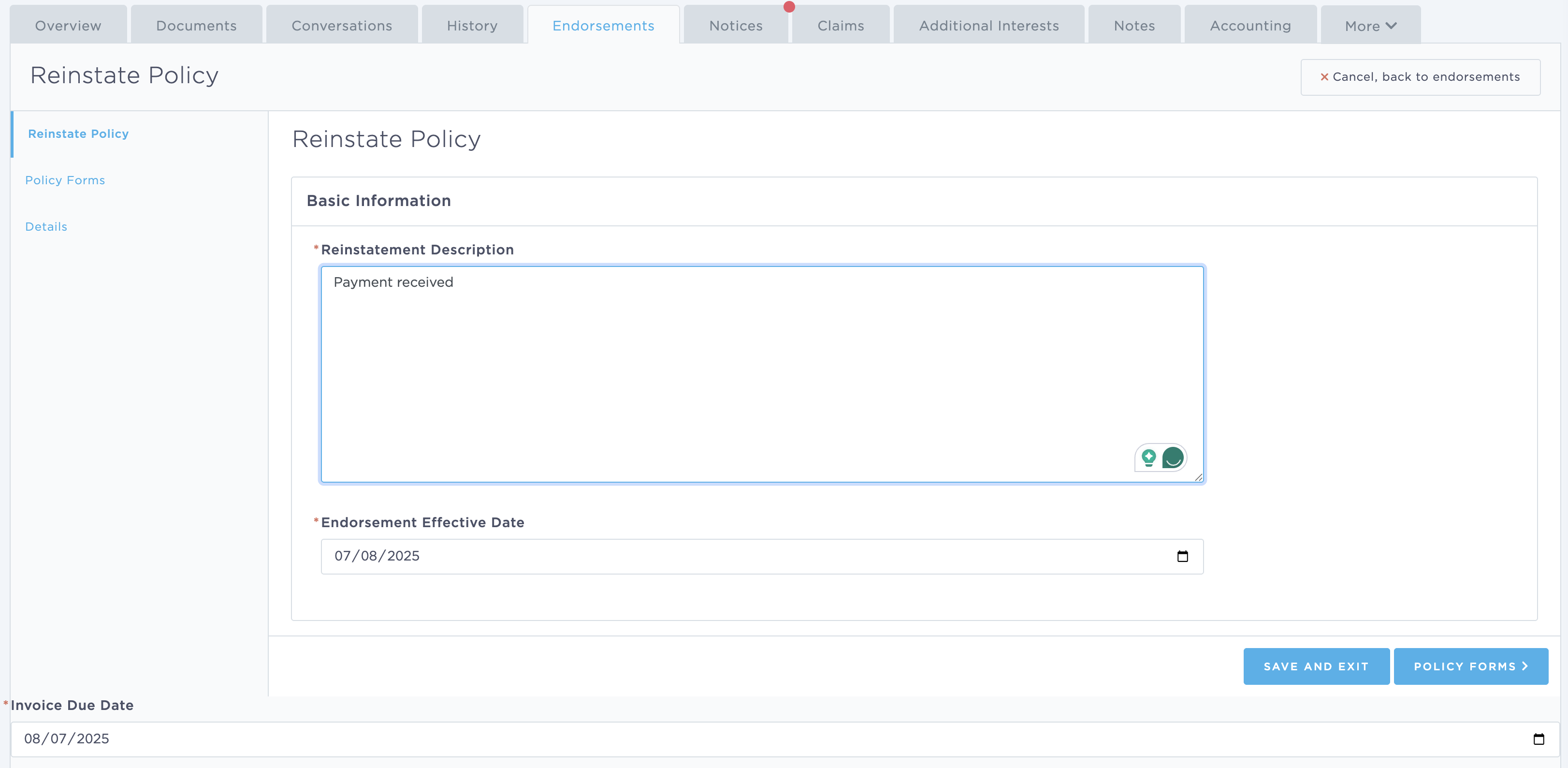Click the Save and Exit button
Screen dimensions: 1568x768
pos(1316,666)
